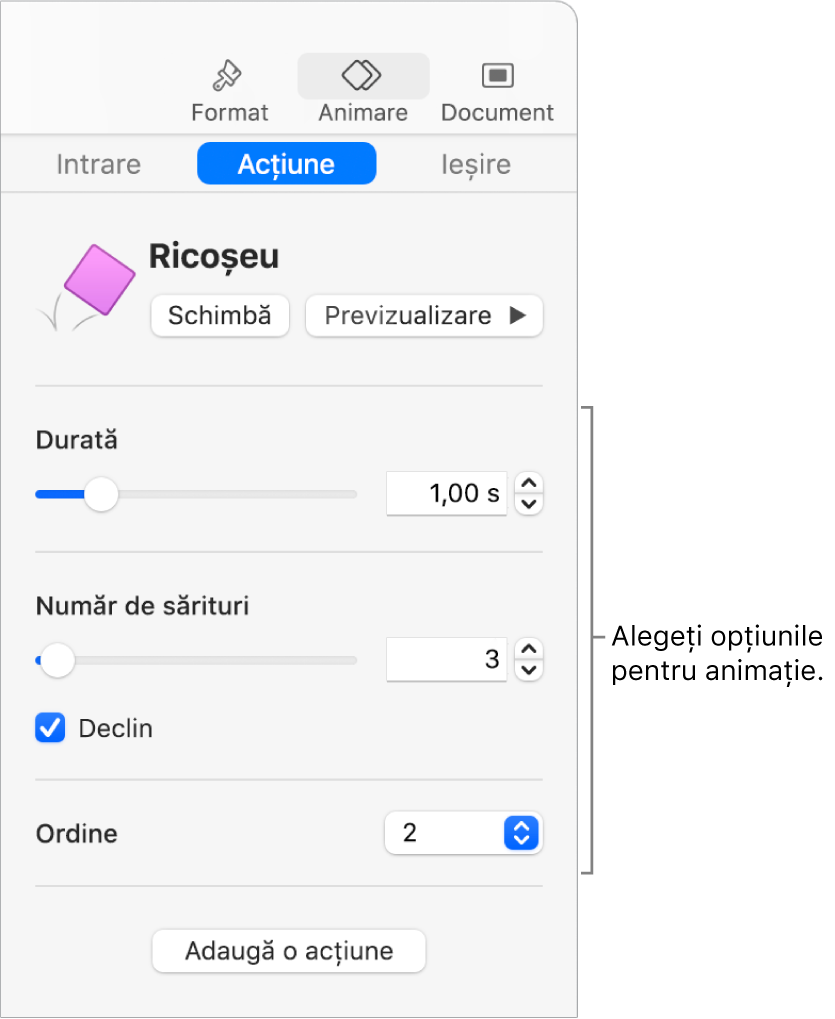Click the Ordine pop-up arrows icon
The width and height of the screenshot is (835, 1019).
click(521, 833)
